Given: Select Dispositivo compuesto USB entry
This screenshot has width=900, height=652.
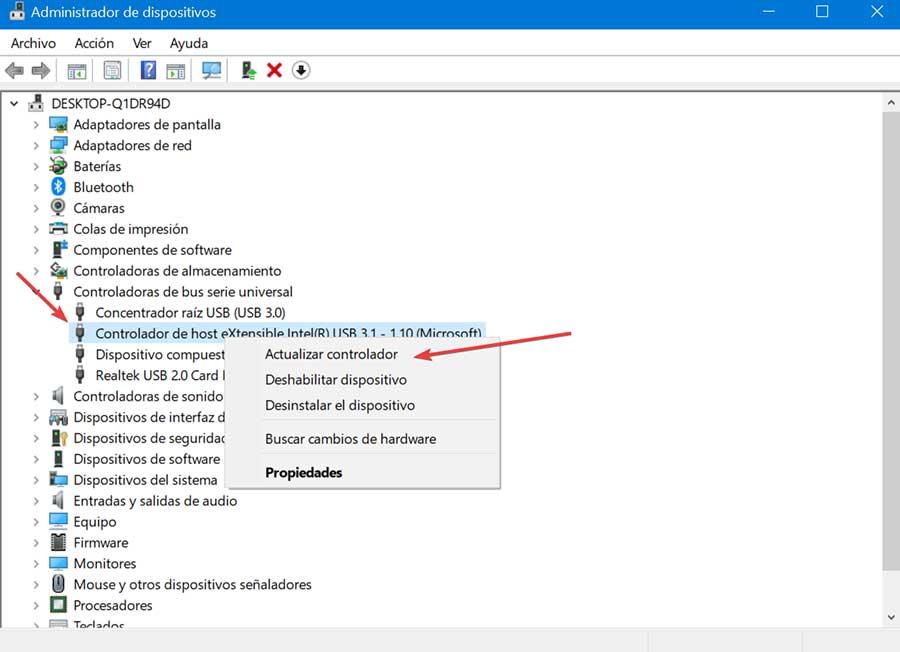Looking at the screenshot, I should pyautogui.click(x=160, y=355).
